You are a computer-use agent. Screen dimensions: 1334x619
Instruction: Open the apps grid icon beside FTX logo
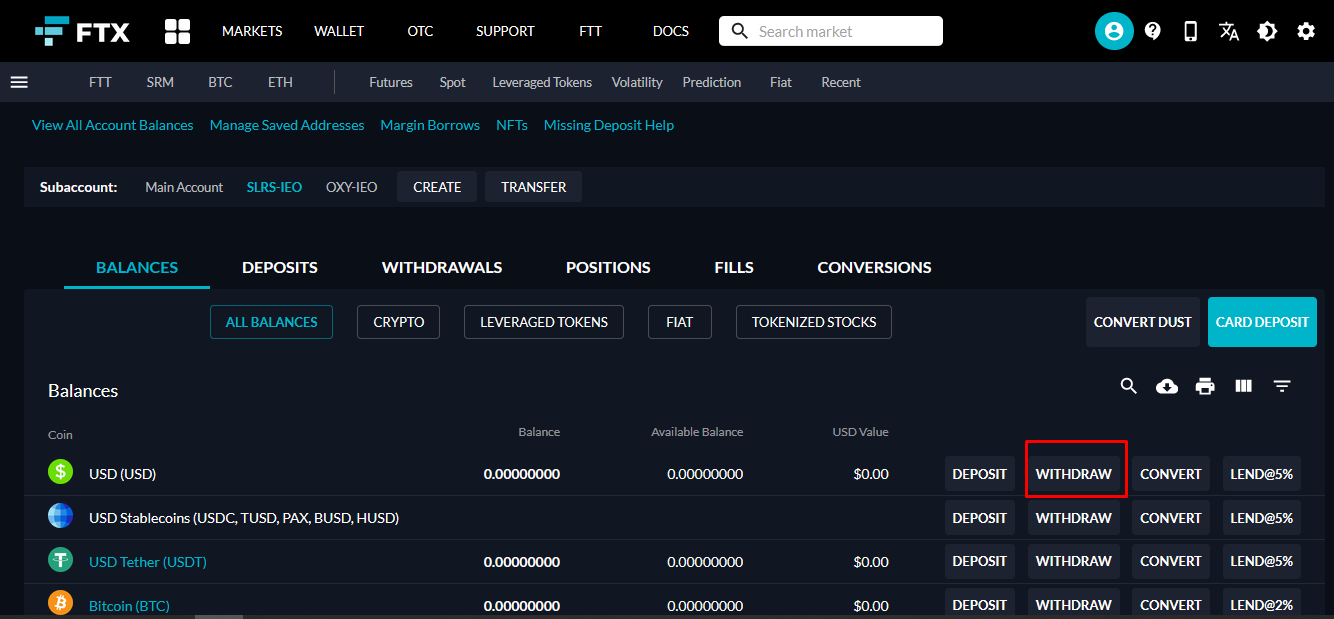[x=177, y=31]
